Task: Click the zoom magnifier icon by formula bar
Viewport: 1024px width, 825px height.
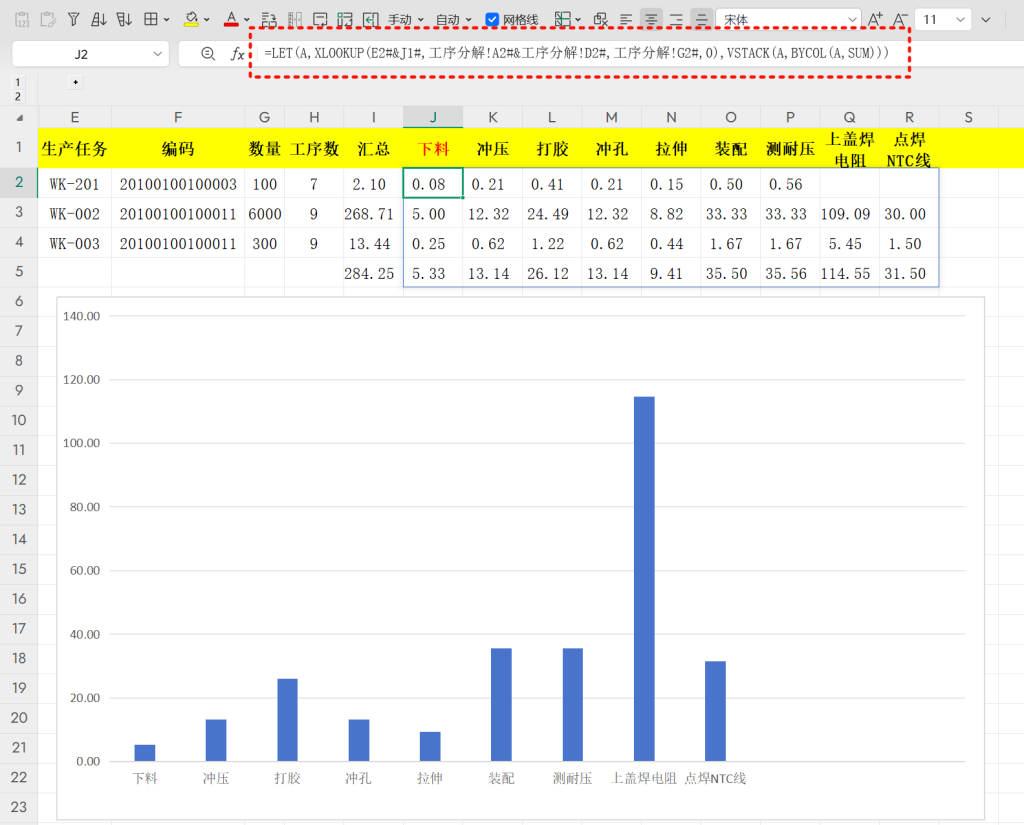Action: click(208, 54)
